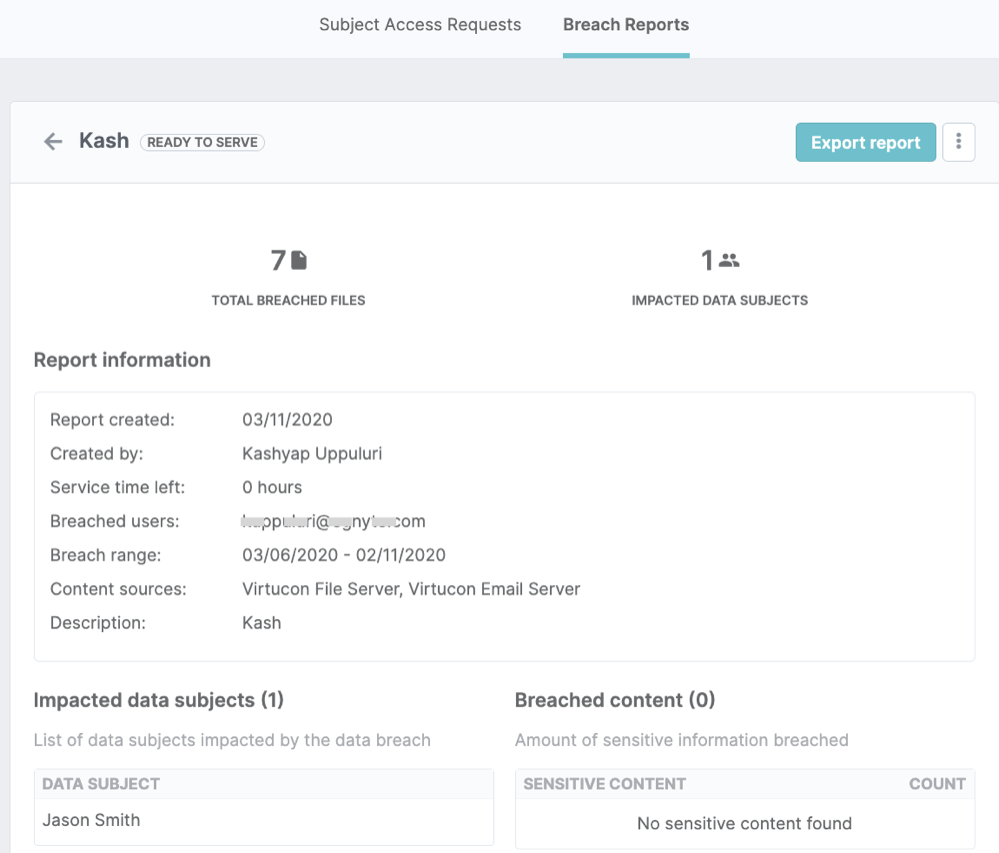Click the IMPACTED DATA SUBJECTS label

tap(720, 300)
